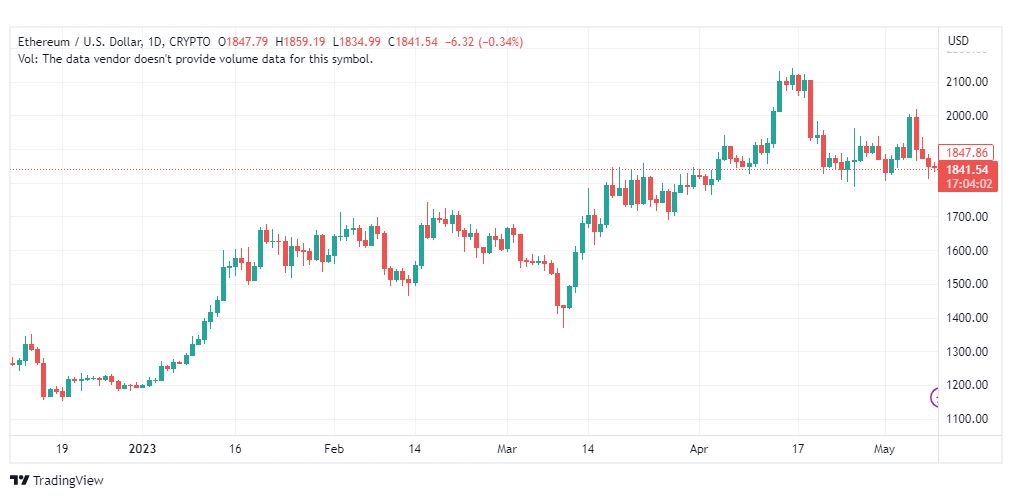Select the 1D interval label
Image resolution: width=1012 pixels, height=498 pixels.
tap(154, 42)
